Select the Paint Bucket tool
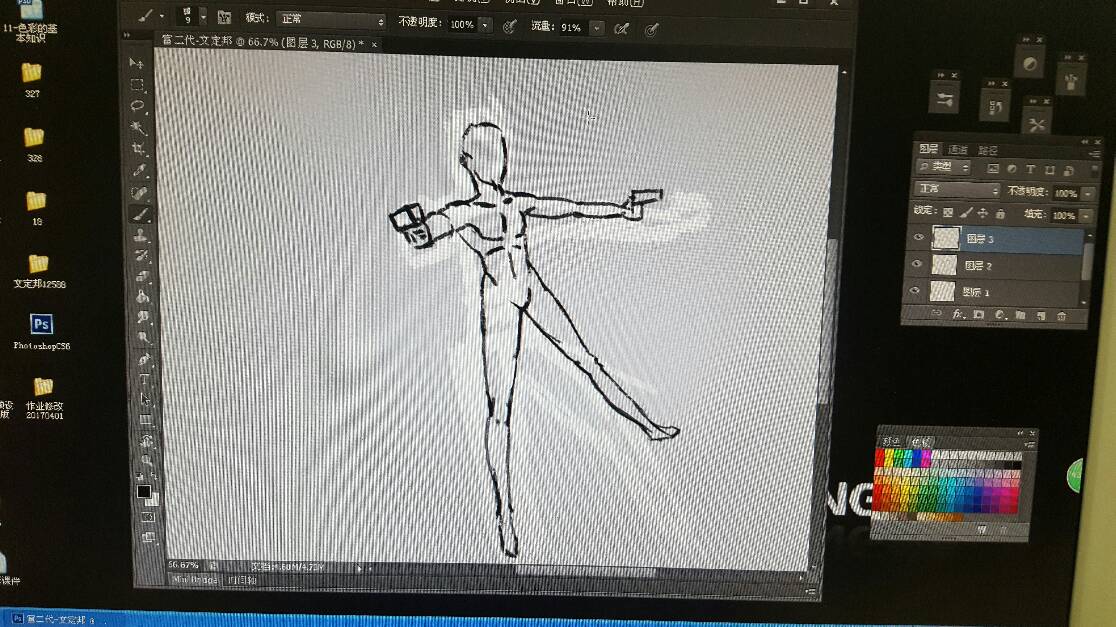The height and width of the screenshot is (627, 1116). click(142, 297)
